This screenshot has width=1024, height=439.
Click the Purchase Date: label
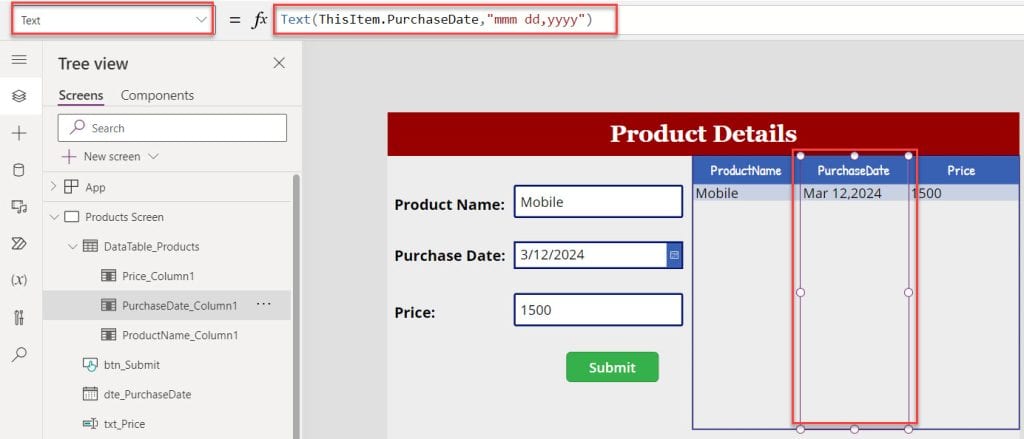point(450,255)
